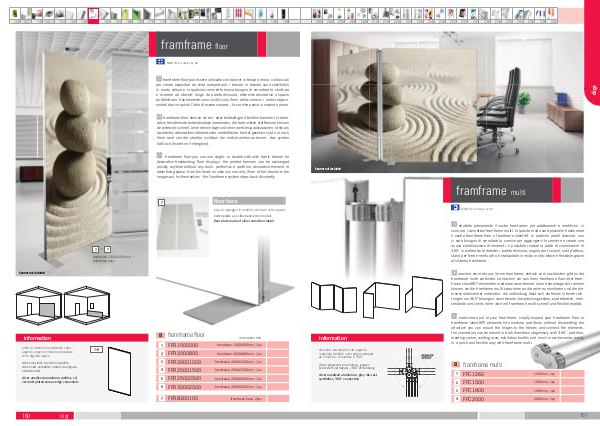Click page number 161 in the footer
The image size is (600, 426).
(x=584, y=415)
